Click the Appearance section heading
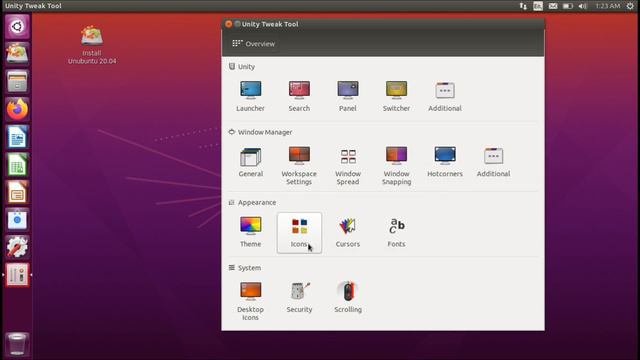The height and width of the screenshot is (360, 640). point(257,202)
